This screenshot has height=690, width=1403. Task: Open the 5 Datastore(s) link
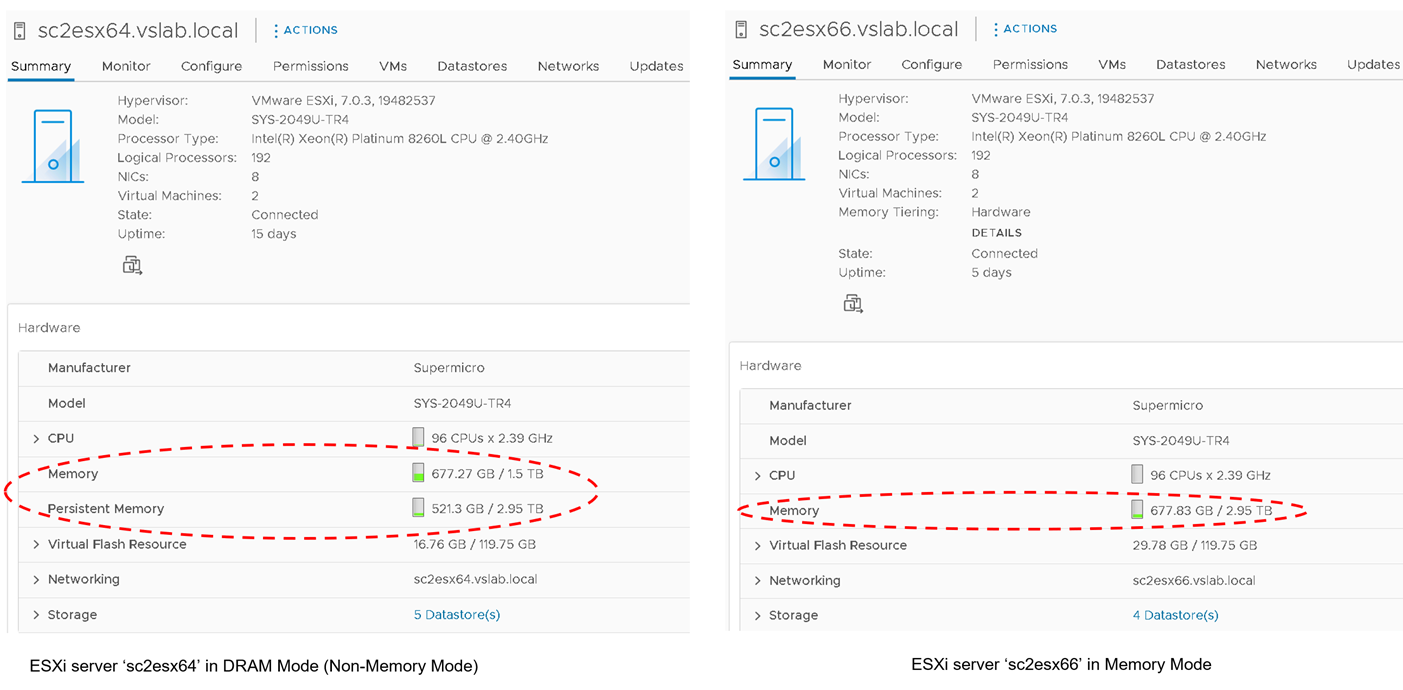pos(457,615)
